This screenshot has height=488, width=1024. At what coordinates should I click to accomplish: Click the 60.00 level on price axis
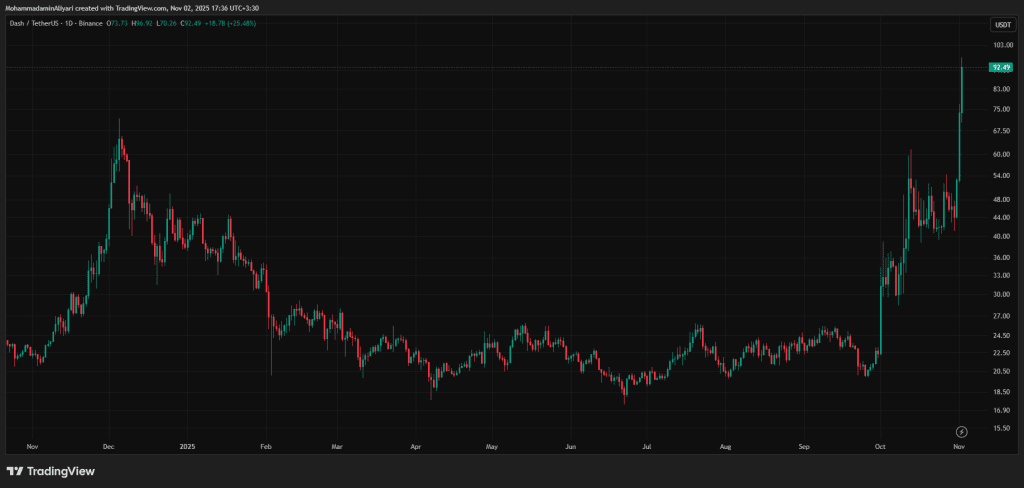click(x=1000, y=154)
